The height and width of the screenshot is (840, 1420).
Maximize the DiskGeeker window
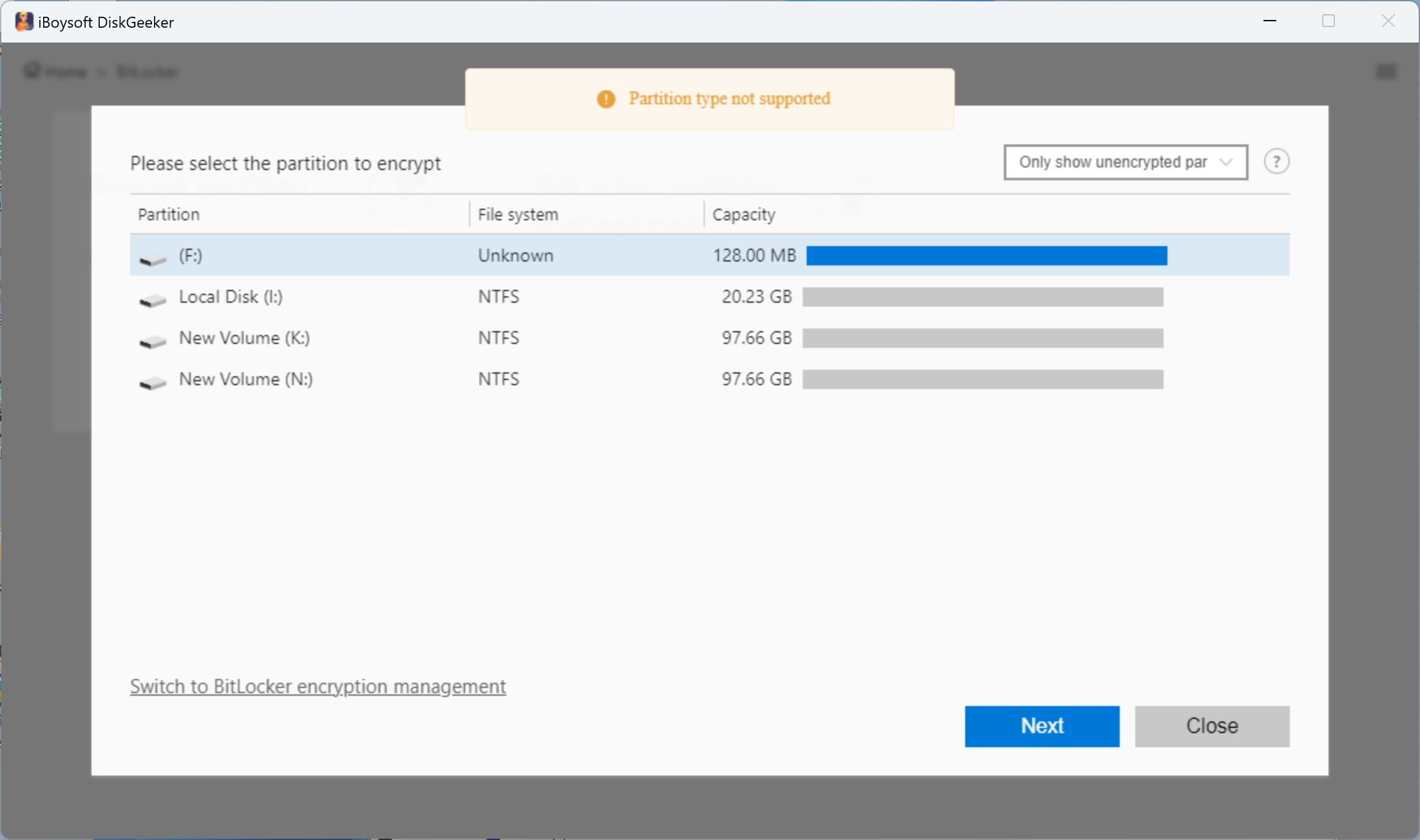[x=1328, y=21]
